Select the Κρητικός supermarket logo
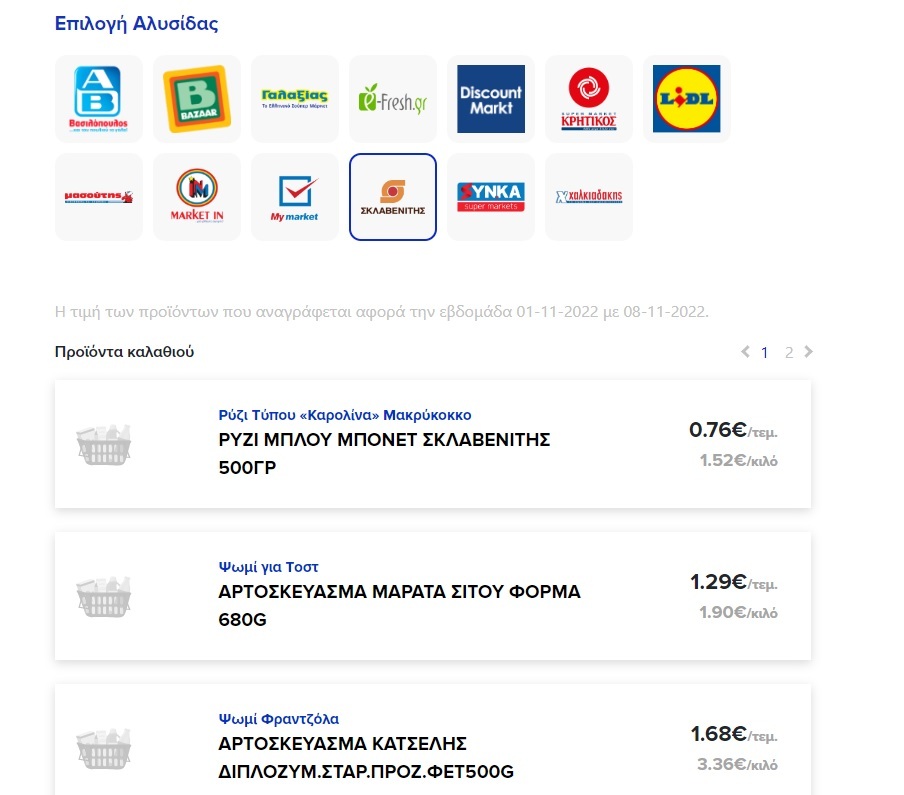The height and width of the screenshot is (795, 904). [x=588, y=97]
